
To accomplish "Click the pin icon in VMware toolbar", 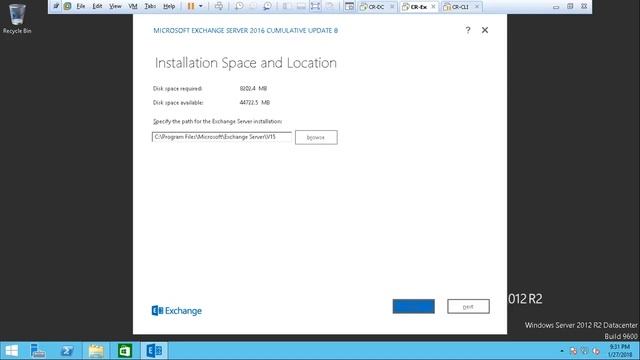I will click(x=56, y=6).
